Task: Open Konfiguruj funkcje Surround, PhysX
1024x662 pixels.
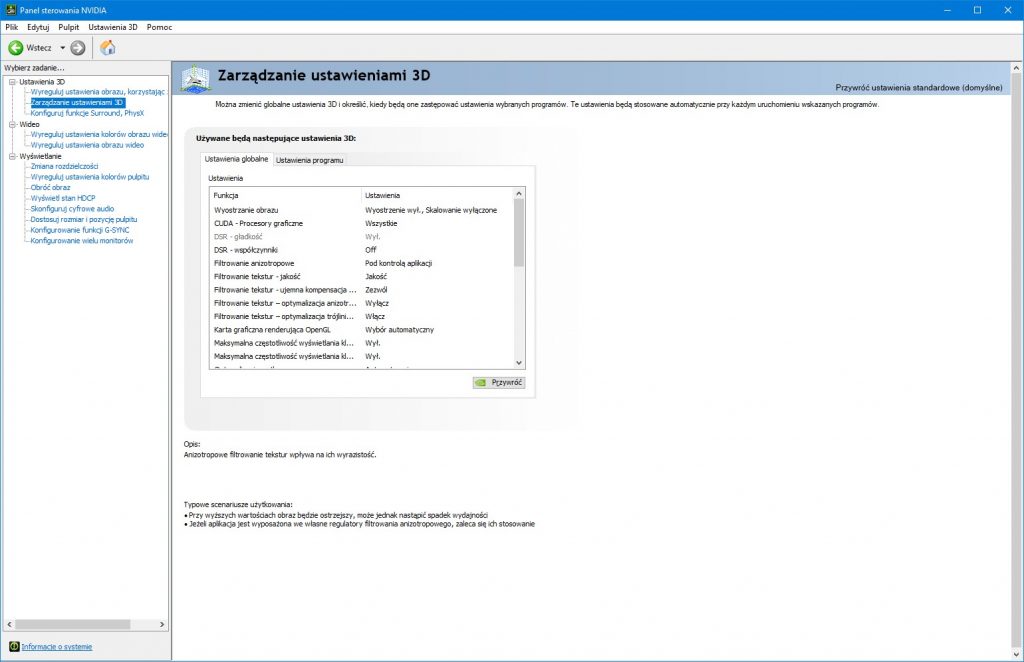Action: point(87,113)
